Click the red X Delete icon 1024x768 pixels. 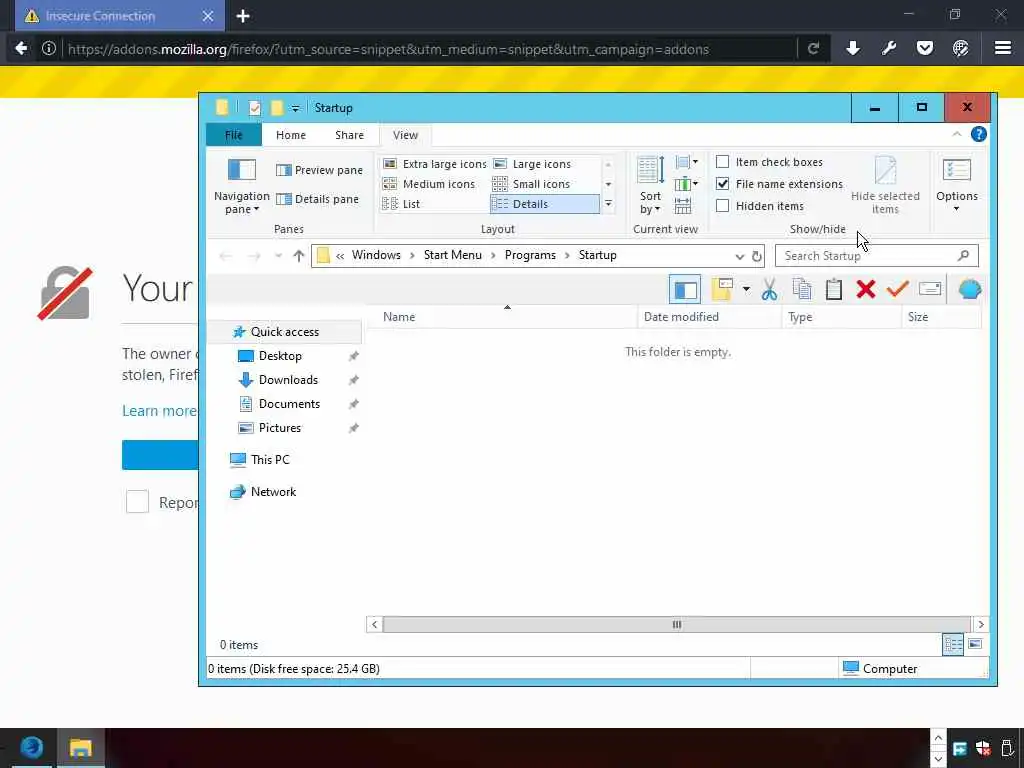tap(866, 289)
